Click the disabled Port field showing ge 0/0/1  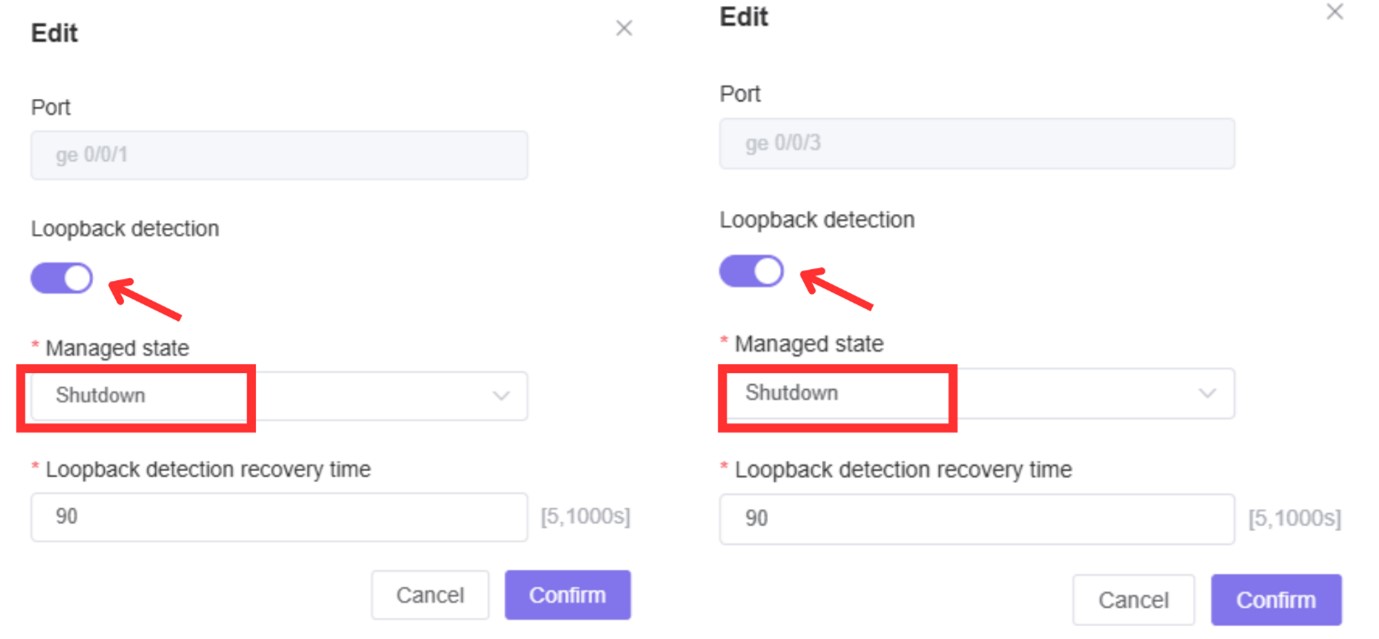(x=279, y=156)
